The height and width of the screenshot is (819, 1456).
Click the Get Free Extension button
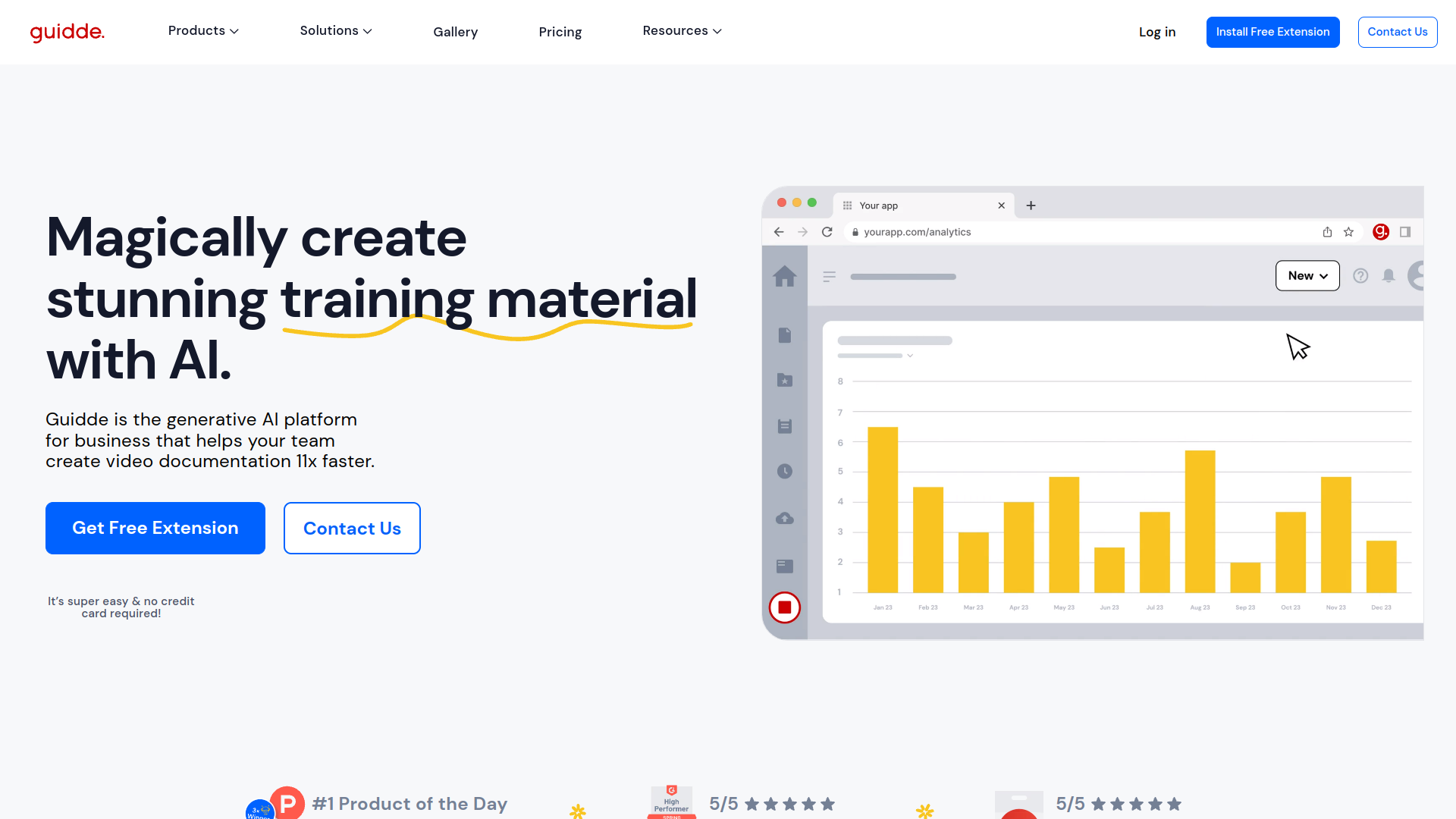tap(155, 528)
